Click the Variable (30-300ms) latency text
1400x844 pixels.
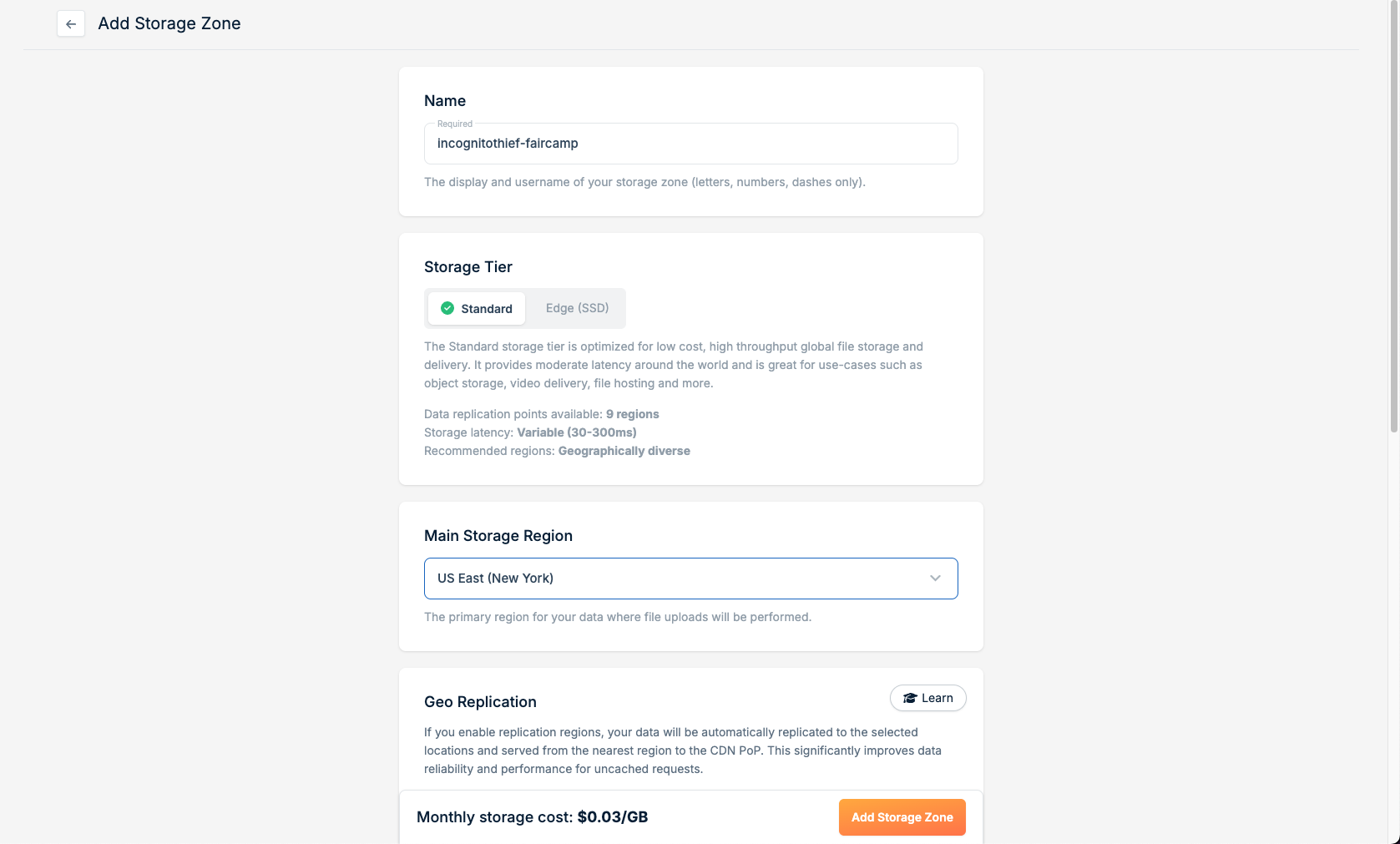coord(577,432)
